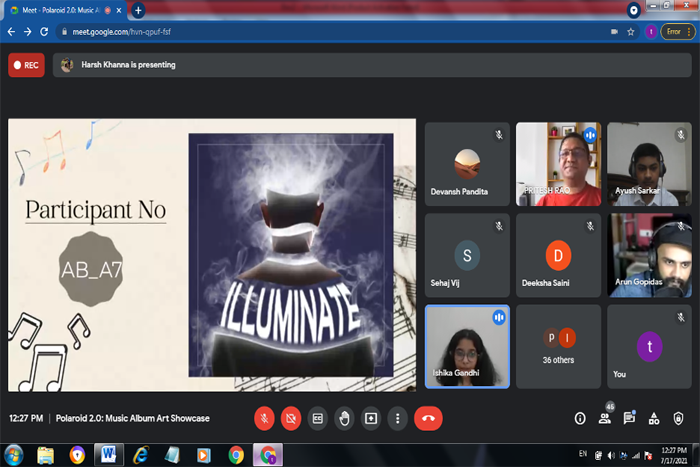Screen dimensions: 700x467
Task: Click the Chrome Error update button
Action: point(678,32)
